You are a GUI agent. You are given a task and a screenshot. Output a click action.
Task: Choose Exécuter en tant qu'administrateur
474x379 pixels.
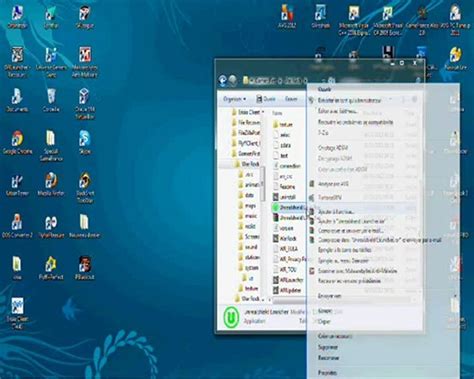click(349, 100)
